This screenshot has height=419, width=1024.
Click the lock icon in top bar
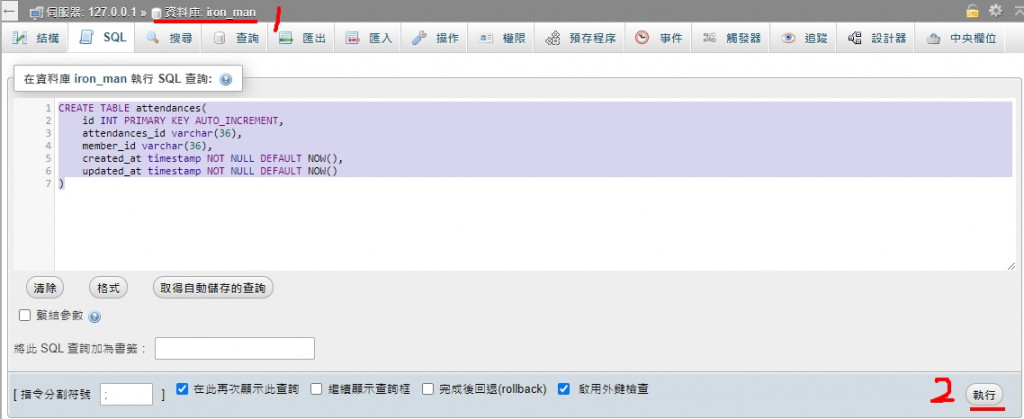[972, 10]
